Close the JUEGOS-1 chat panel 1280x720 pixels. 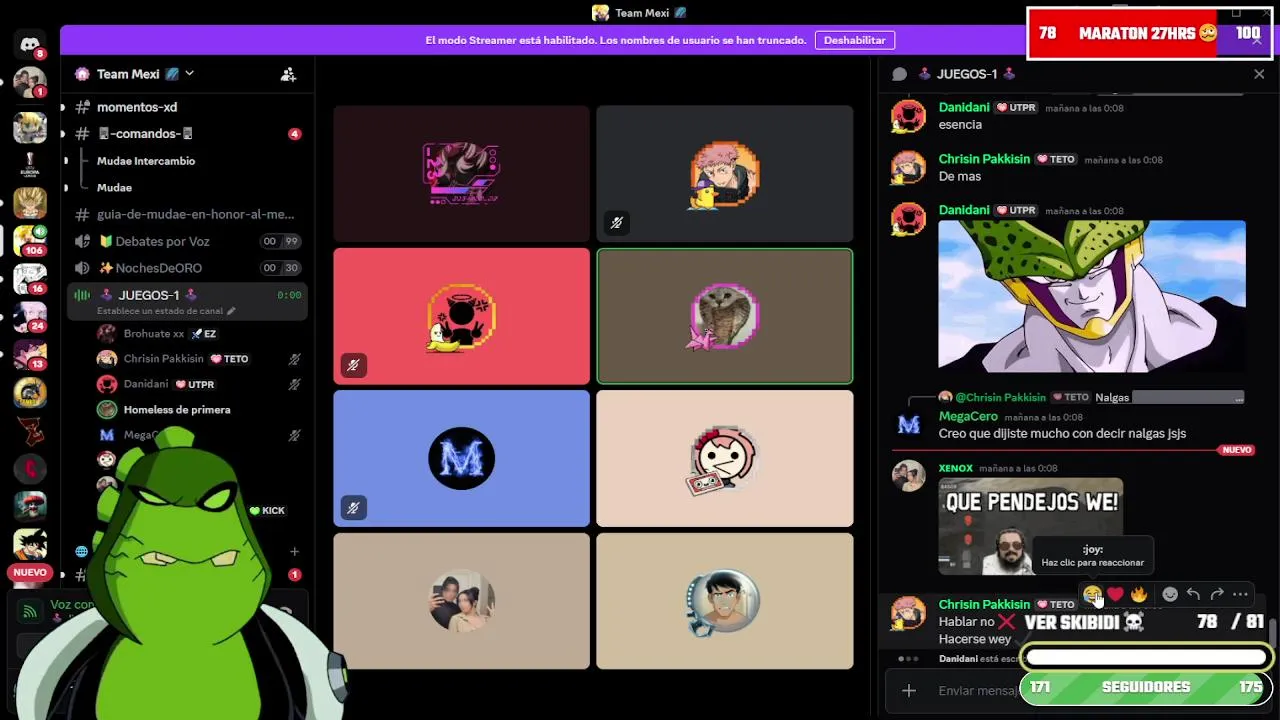point(1259,74)
